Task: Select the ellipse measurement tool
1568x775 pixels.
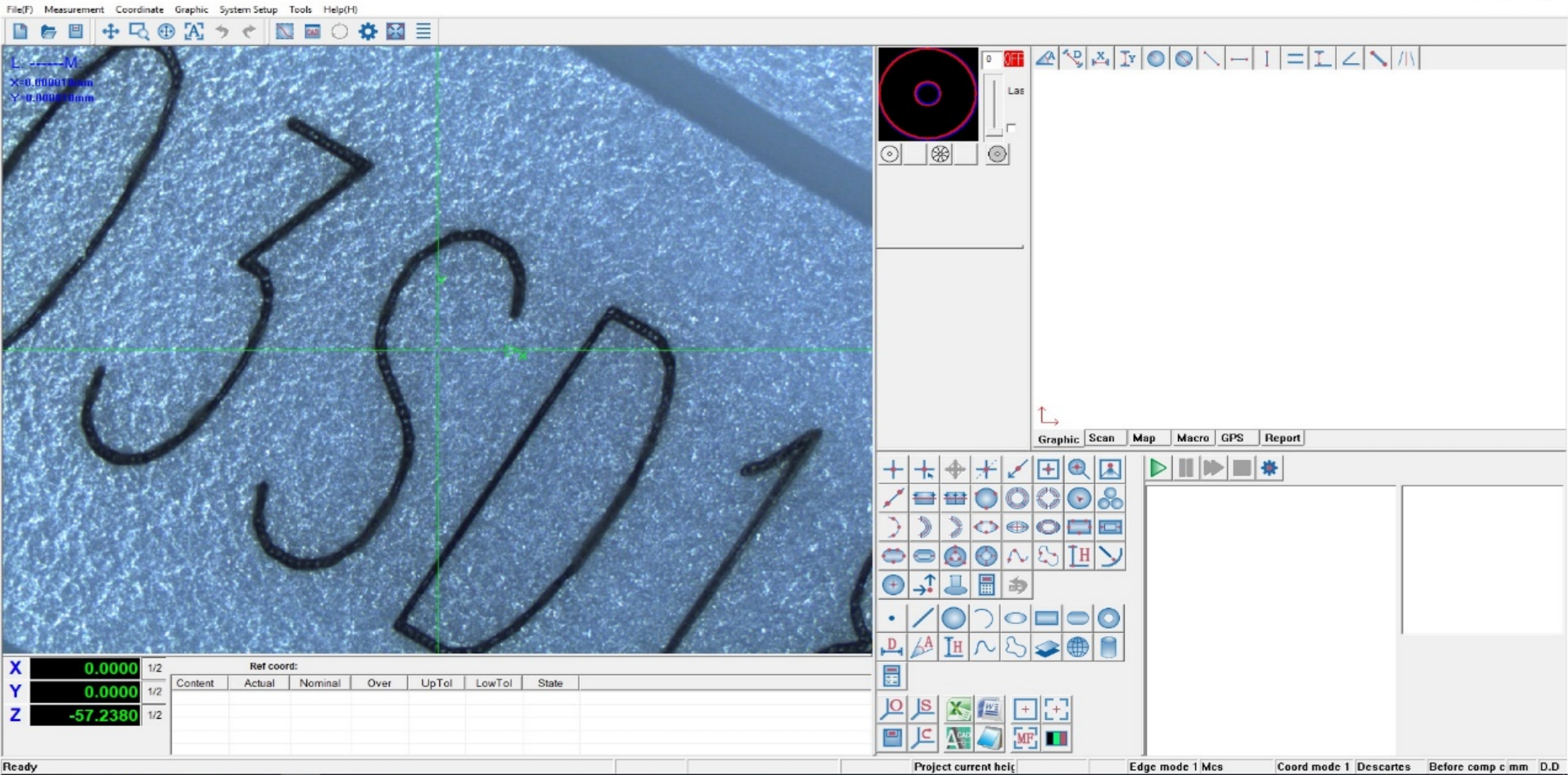Action: pos(1016,617)
